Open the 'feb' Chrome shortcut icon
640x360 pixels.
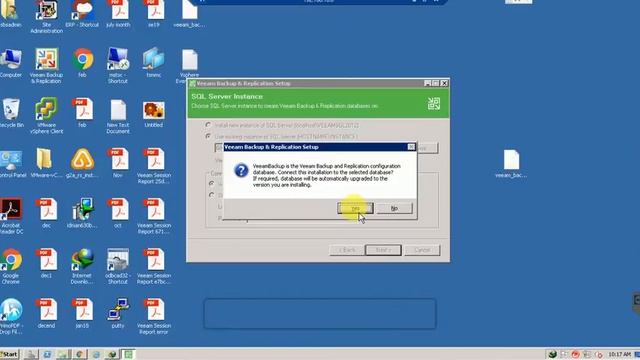82,63
